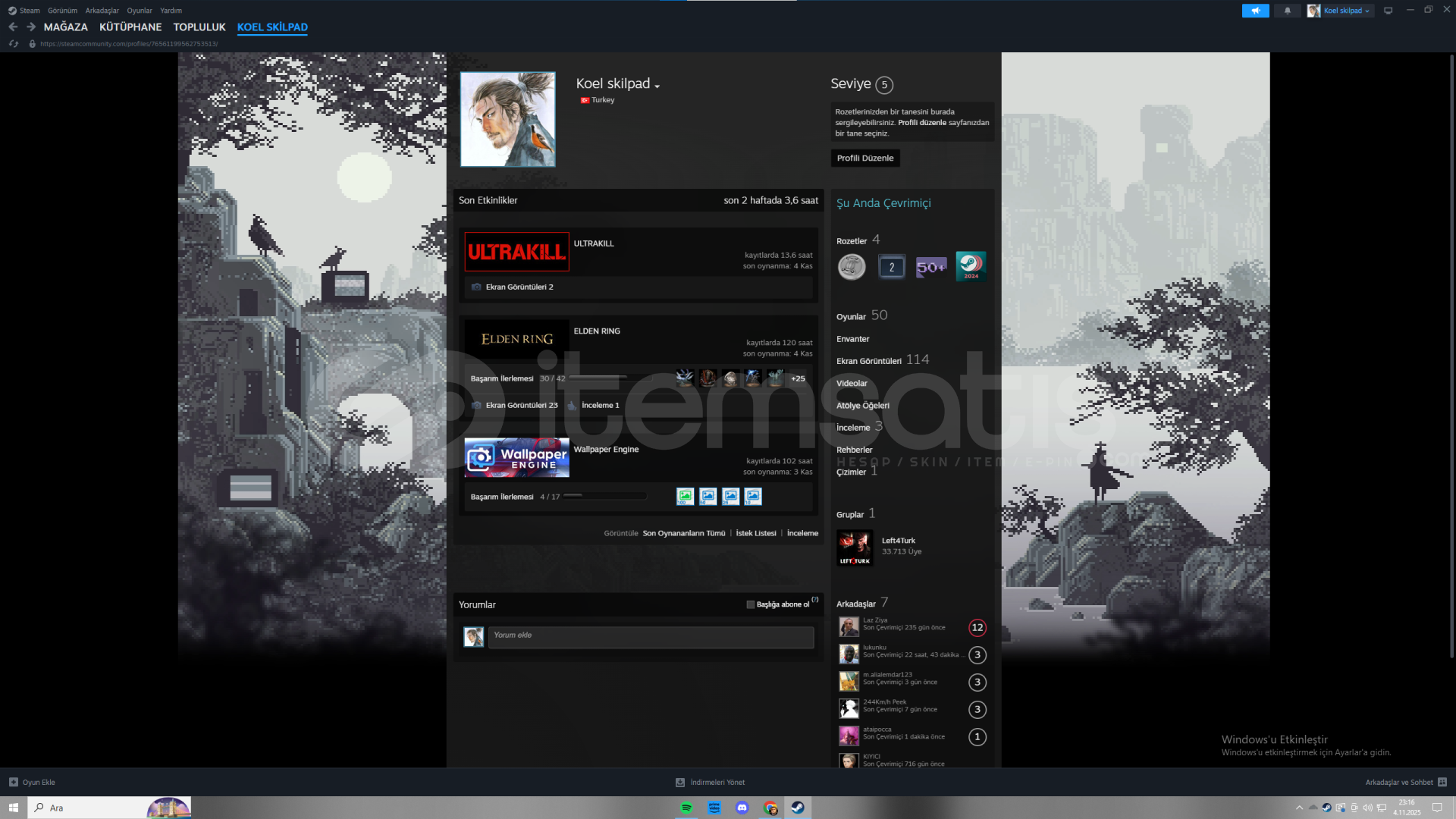Open the 'İstek Listesi' link
Screen dimensions: 1456x819
755,533
